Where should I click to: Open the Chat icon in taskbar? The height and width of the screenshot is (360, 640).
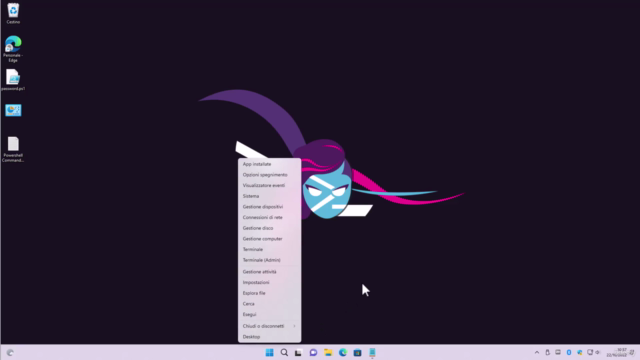tap(313, 353)
